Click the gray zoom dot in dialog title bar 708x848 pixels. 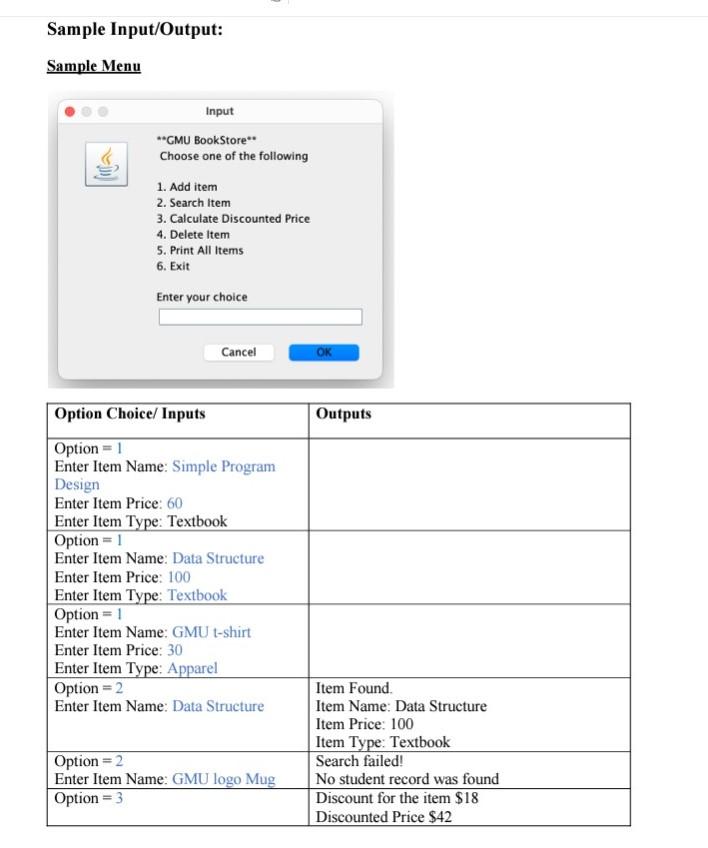click(103, 111)
